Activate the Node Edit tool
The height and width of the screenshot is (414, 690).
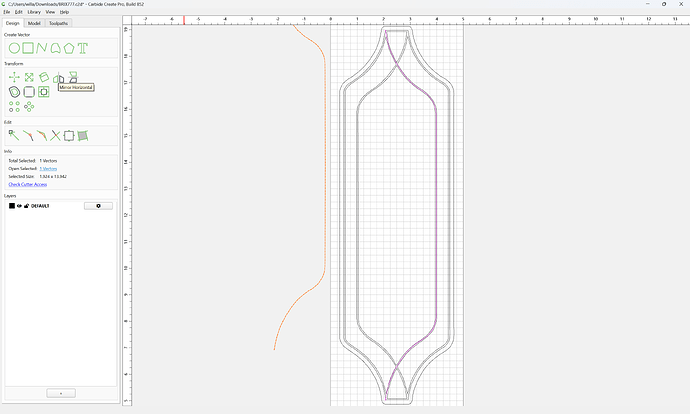tap(14, 136)
